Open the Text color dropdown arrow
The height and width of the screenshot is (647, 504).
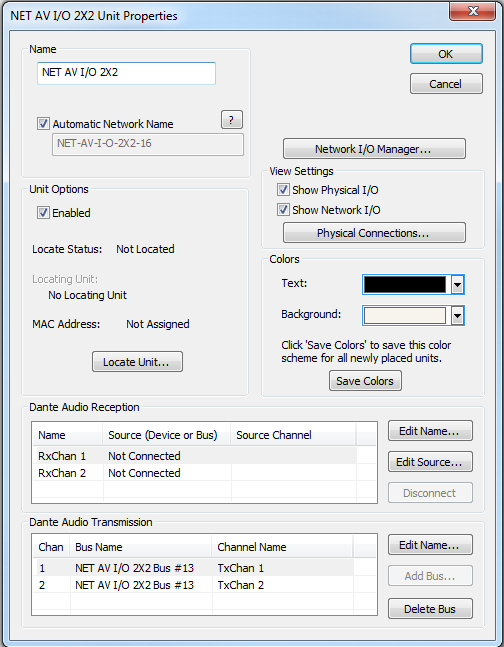click(457, 284)
